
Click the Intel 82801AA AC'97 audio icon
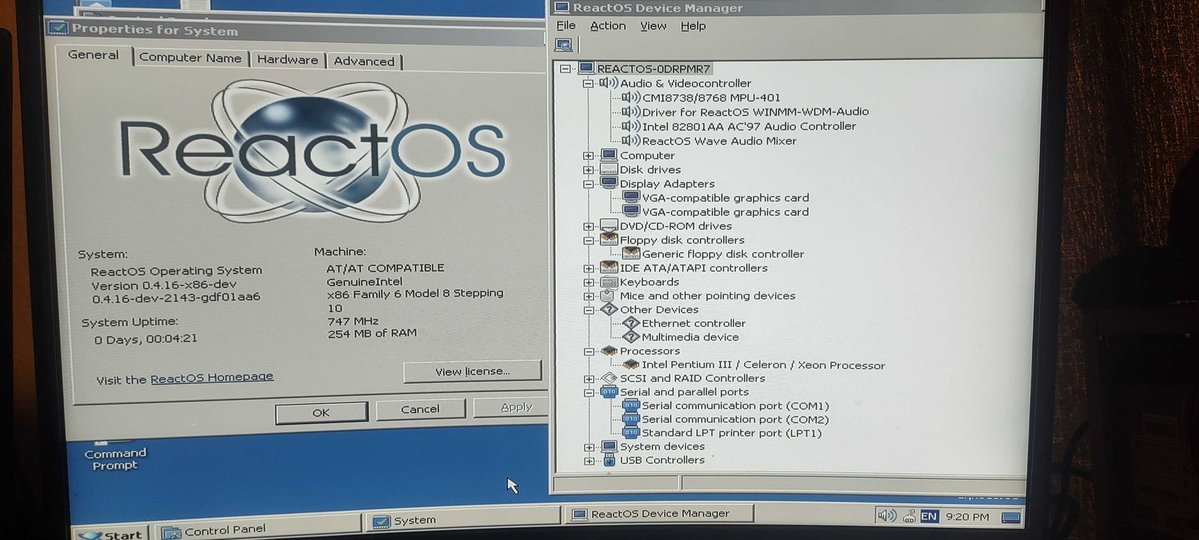click(x=631, y=126)
